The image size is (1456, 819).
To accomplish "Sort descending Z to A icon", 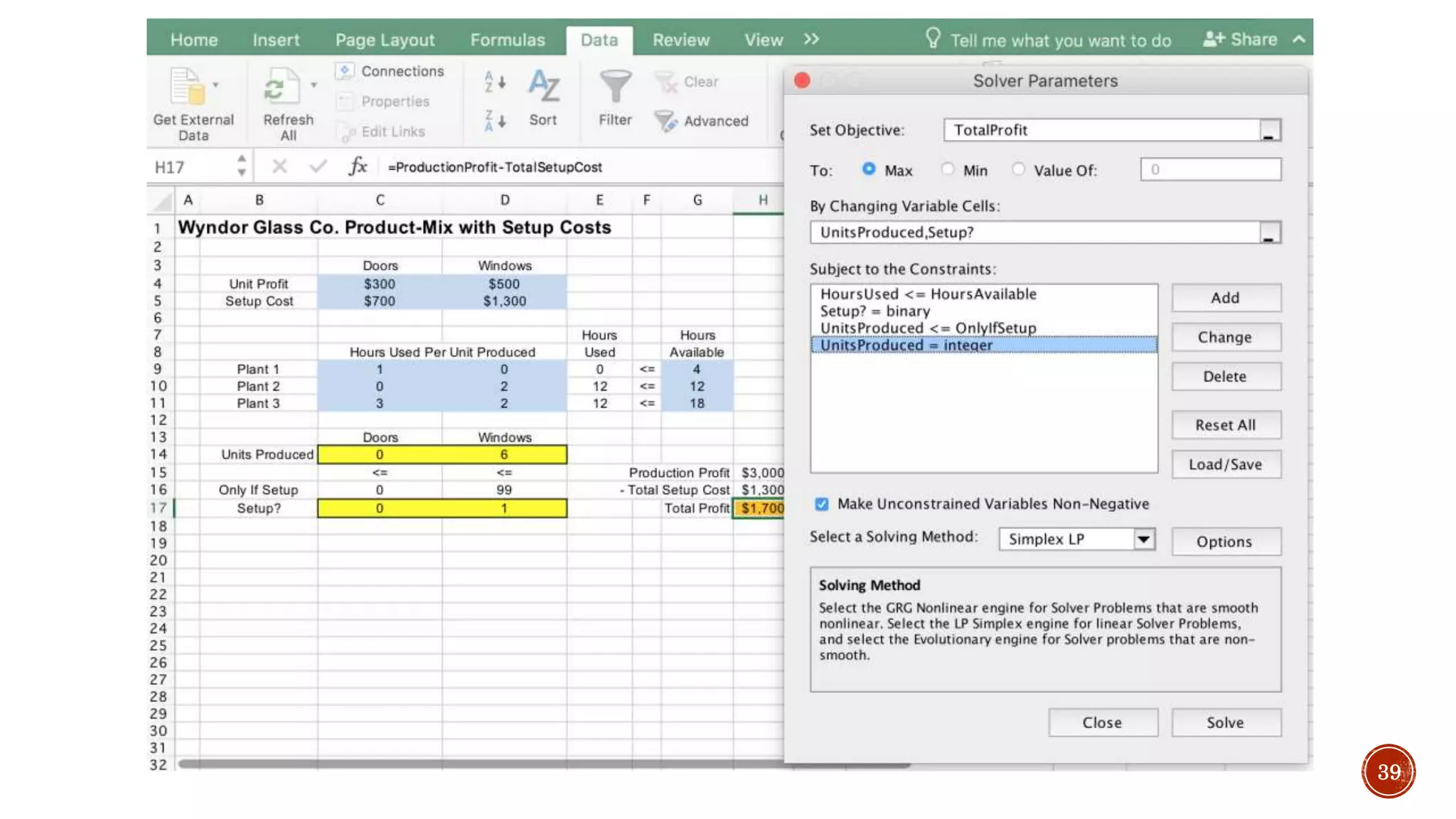I will coord(495,121).
